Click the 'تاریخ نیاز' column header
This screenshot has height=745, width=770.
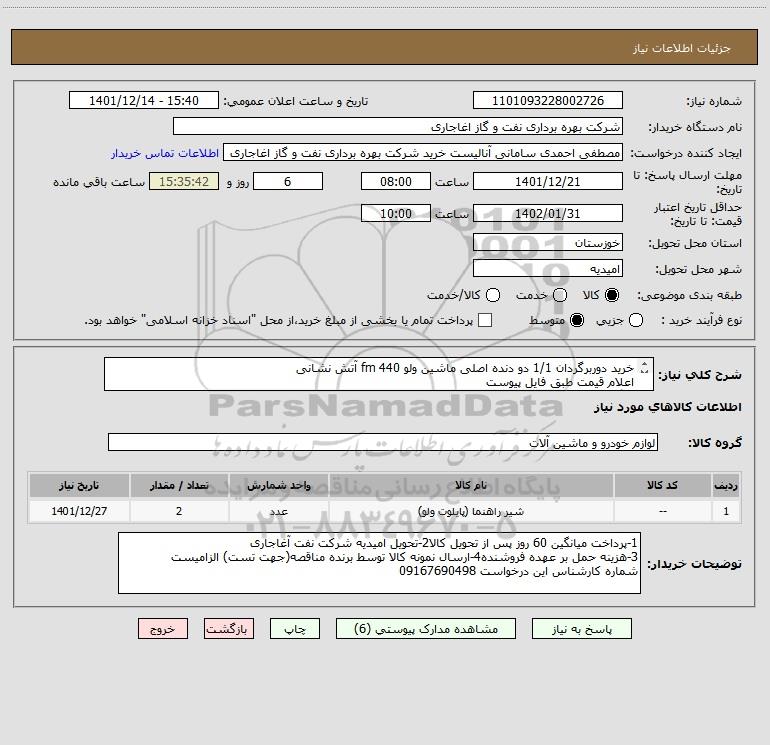point(79,486)
